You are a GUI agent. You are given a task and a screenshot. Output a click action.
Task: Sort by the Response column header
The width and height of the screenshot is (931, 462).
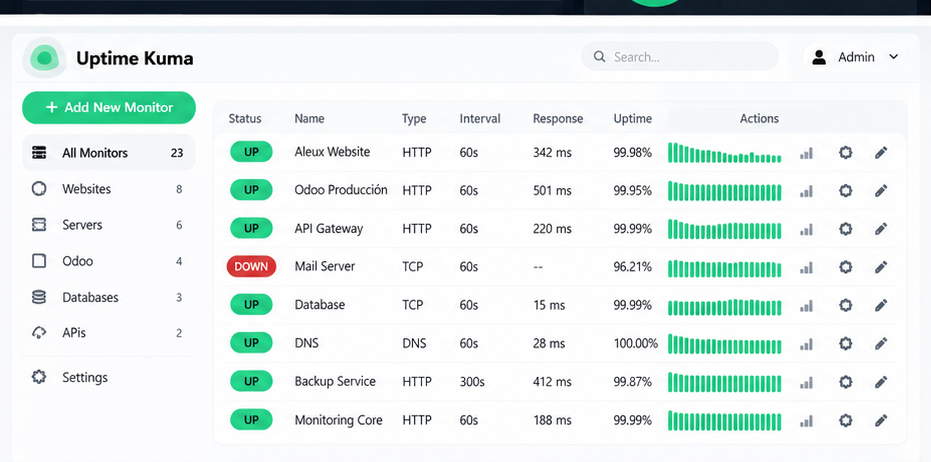558,119
